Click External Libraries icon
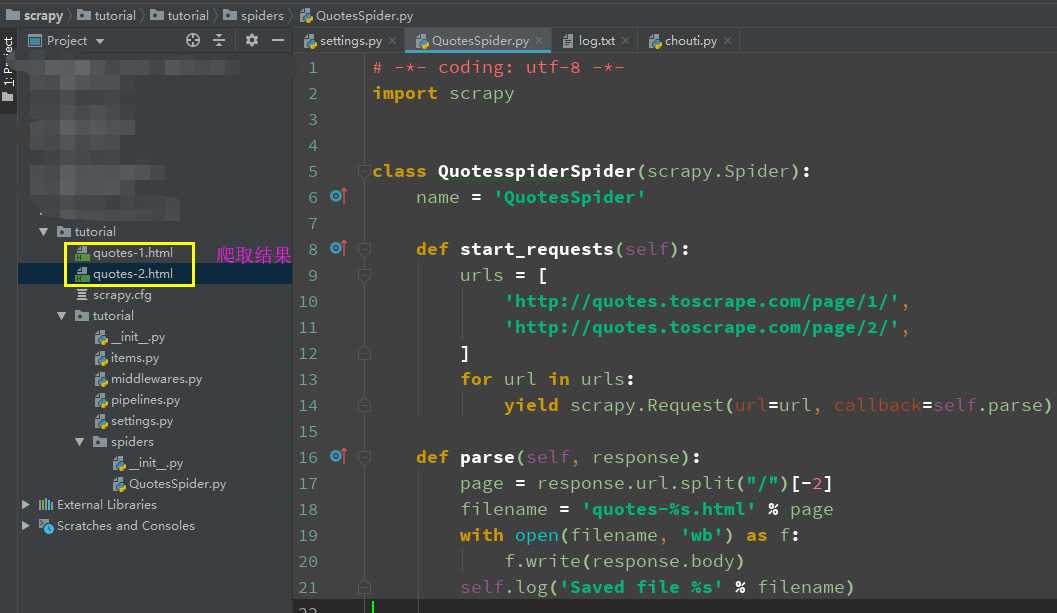 click(46, 504)
